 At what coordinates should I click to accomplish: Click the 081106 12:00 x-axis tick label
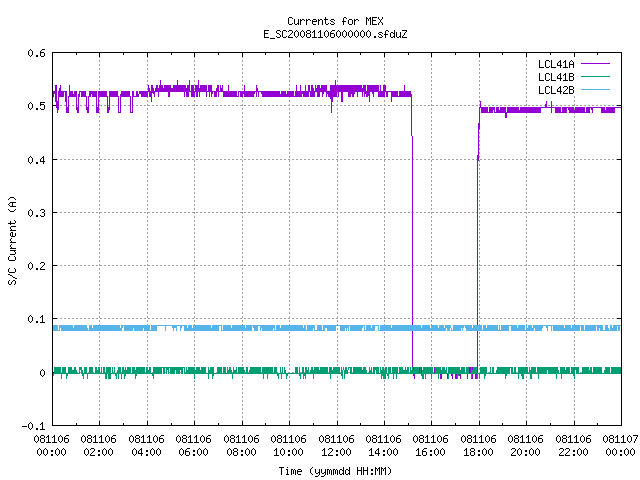click(336, 446)
